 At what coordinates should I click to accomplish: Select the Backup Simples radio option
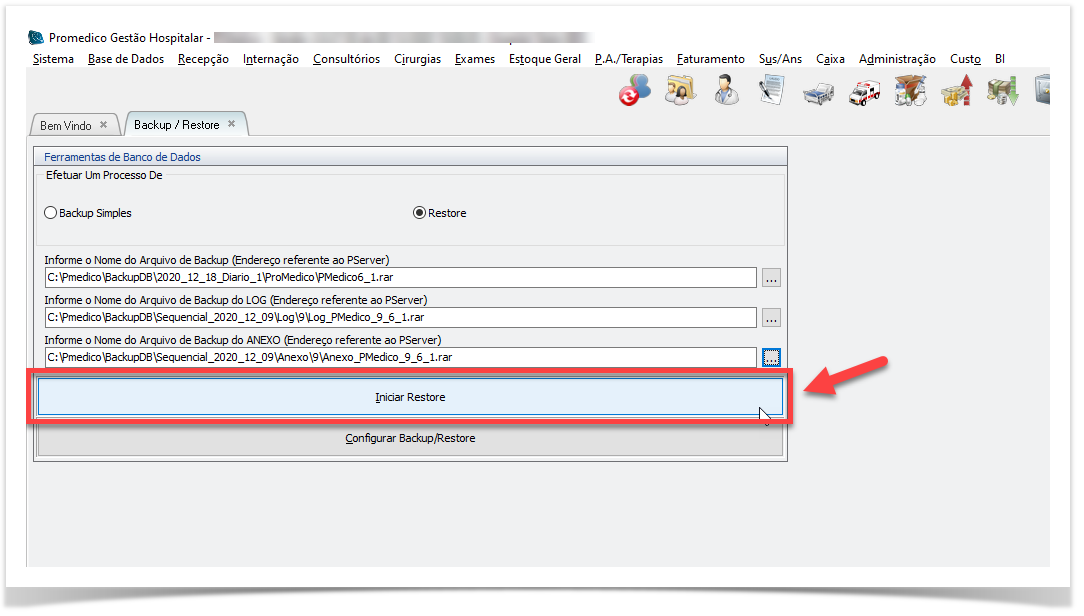[51, 213]
